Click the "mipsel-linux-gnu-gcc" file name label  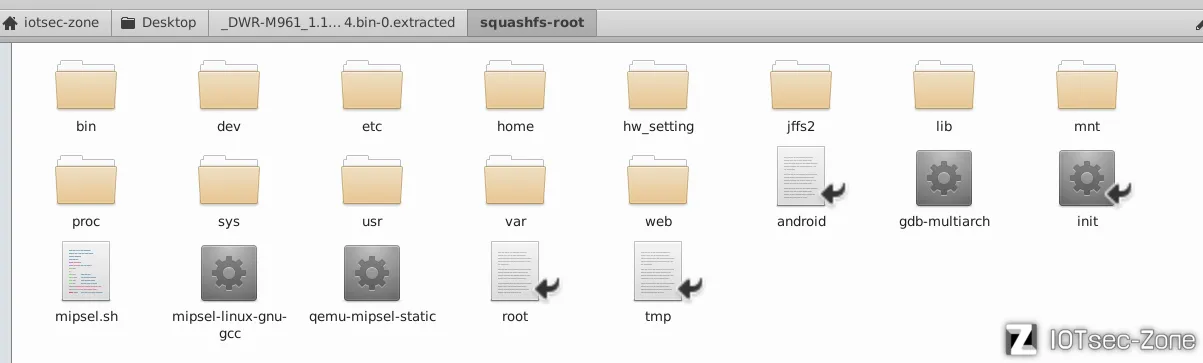229,325
